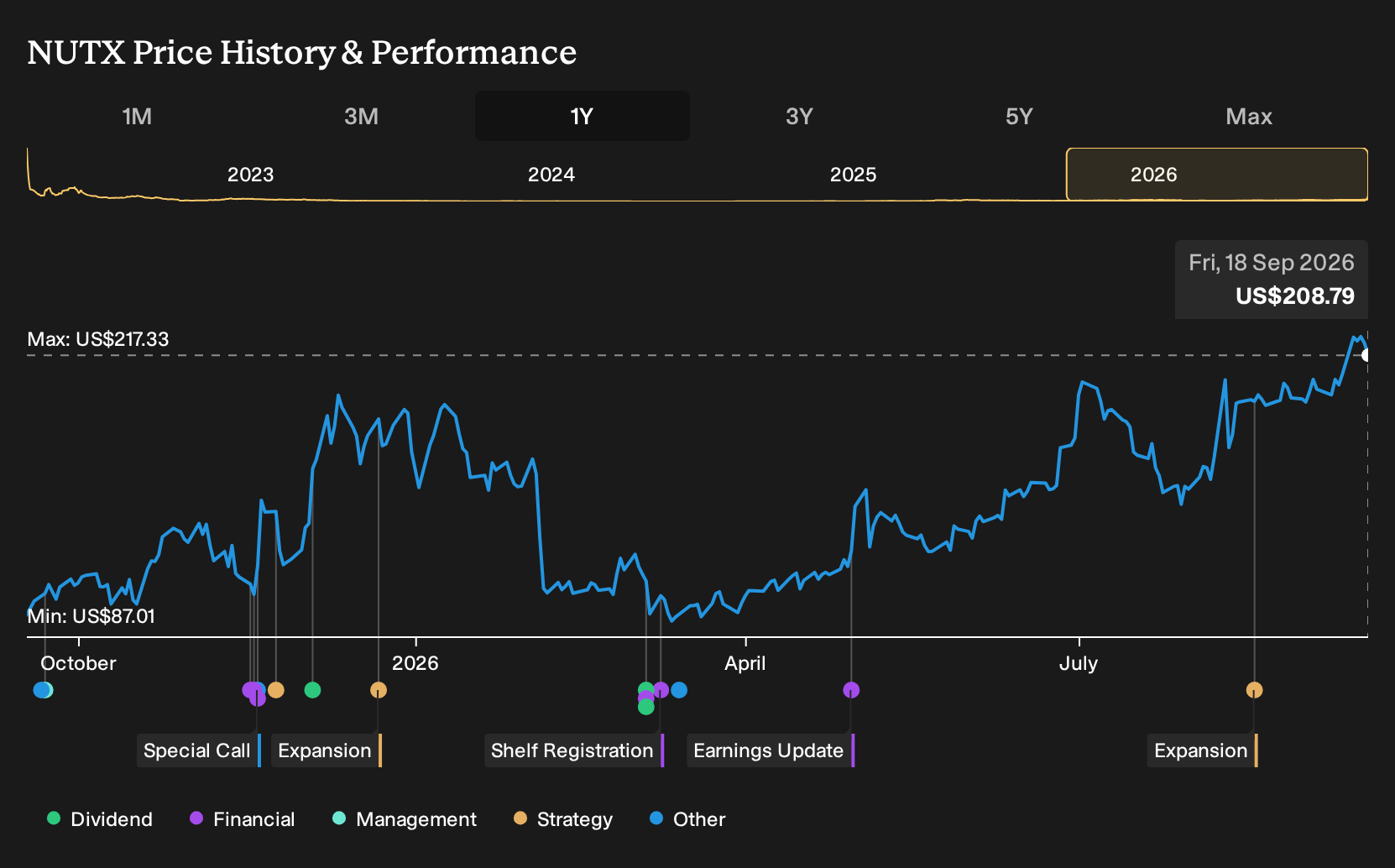
Task: Click event dots cluster below October
Action: (x=43, y=690)
